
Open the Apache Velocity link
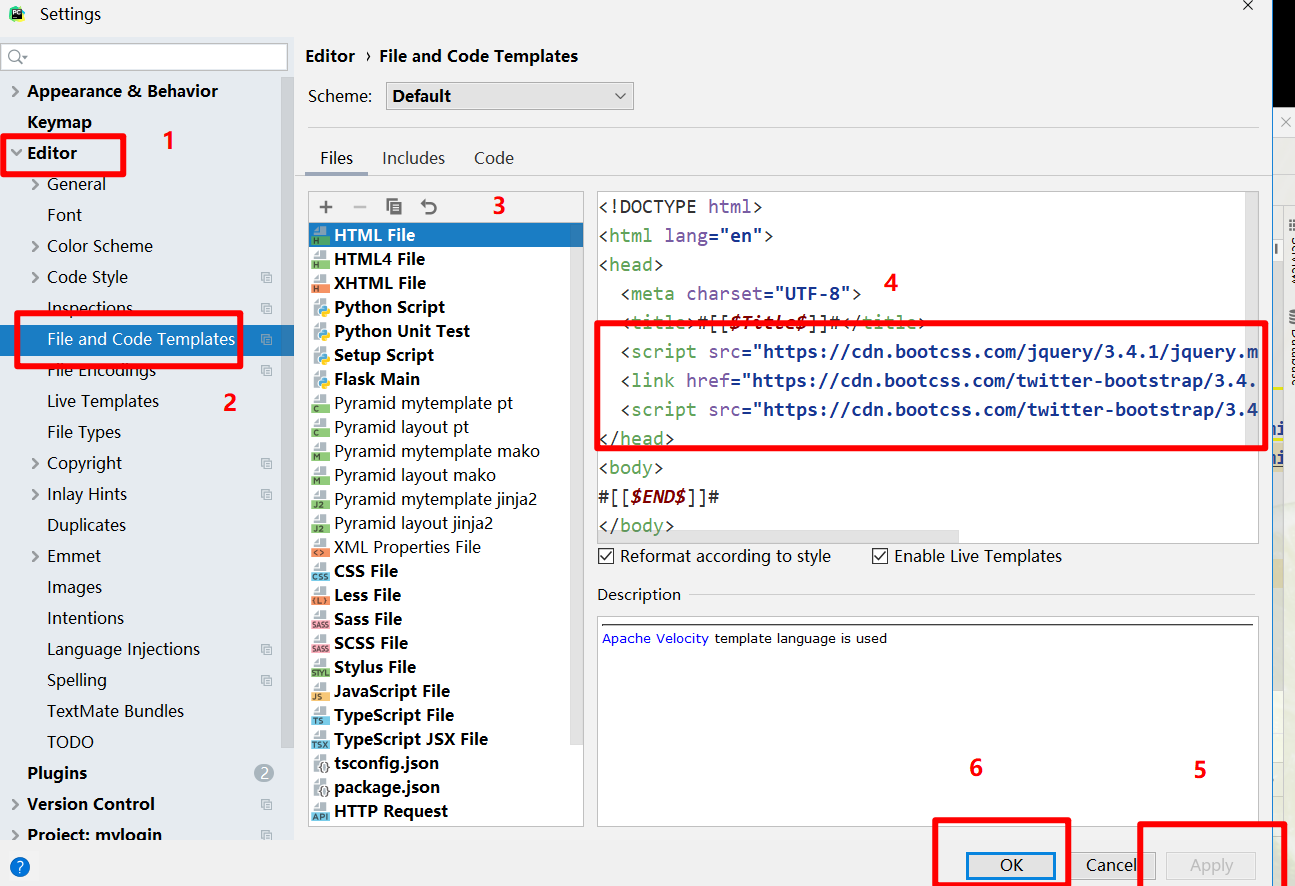(655, 638)
